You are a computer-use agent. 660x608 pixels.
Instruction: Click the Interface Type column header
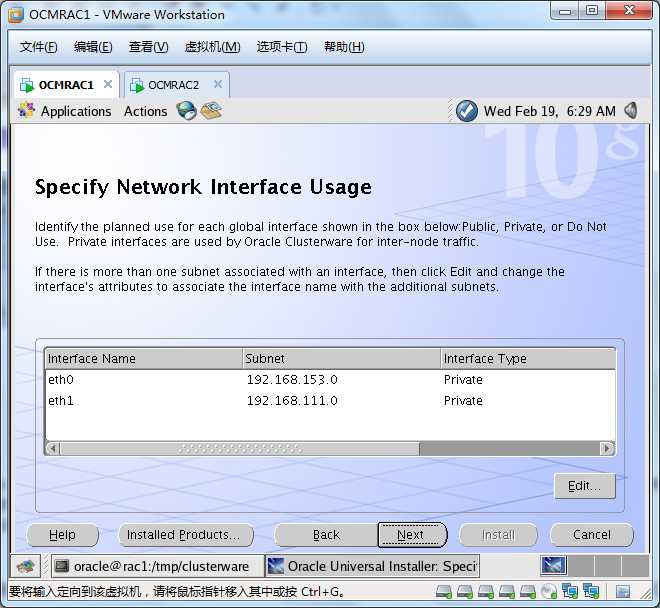pos(528,359)
